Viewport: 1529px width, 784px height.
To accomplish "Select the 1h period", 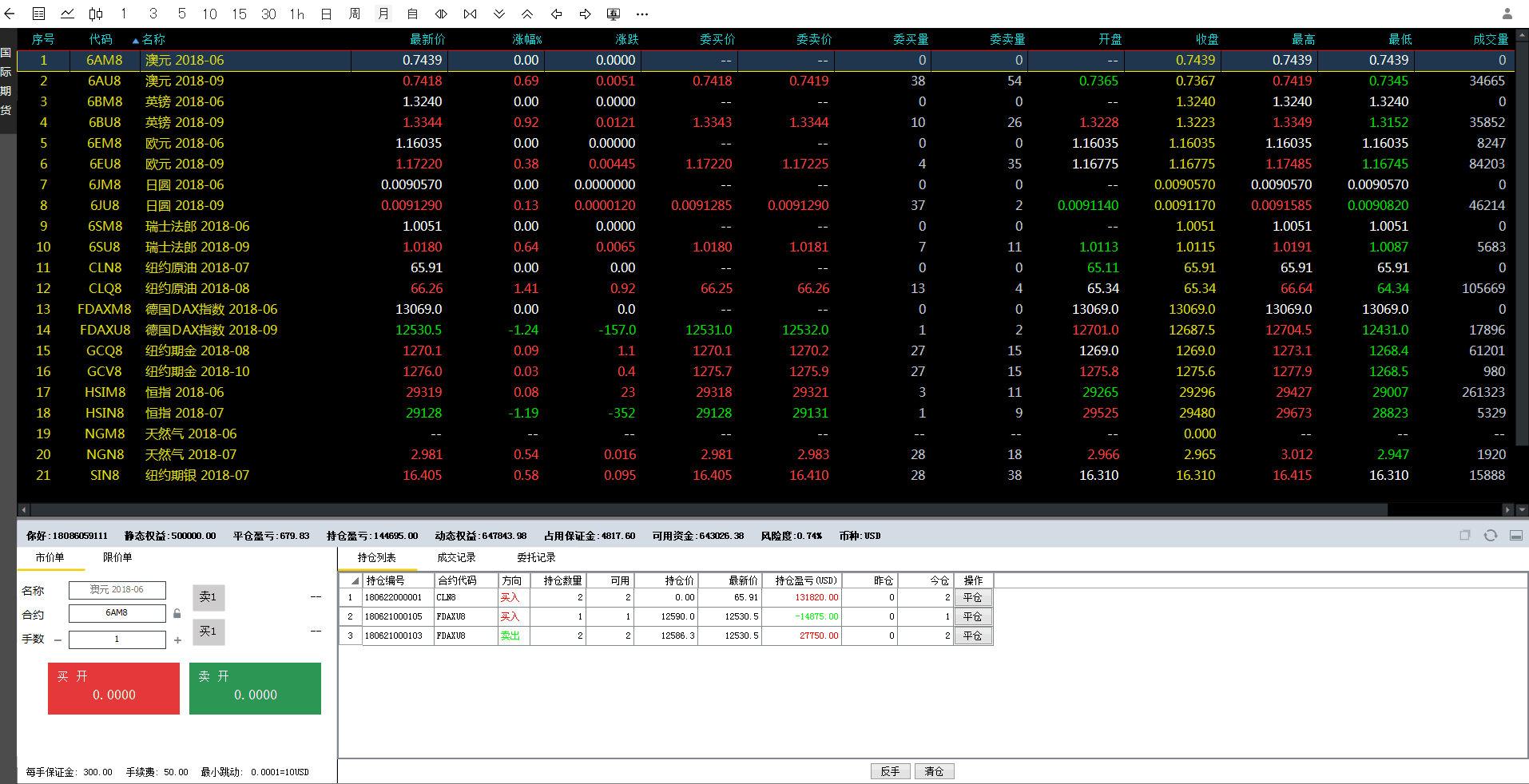I will click(297, 14).
